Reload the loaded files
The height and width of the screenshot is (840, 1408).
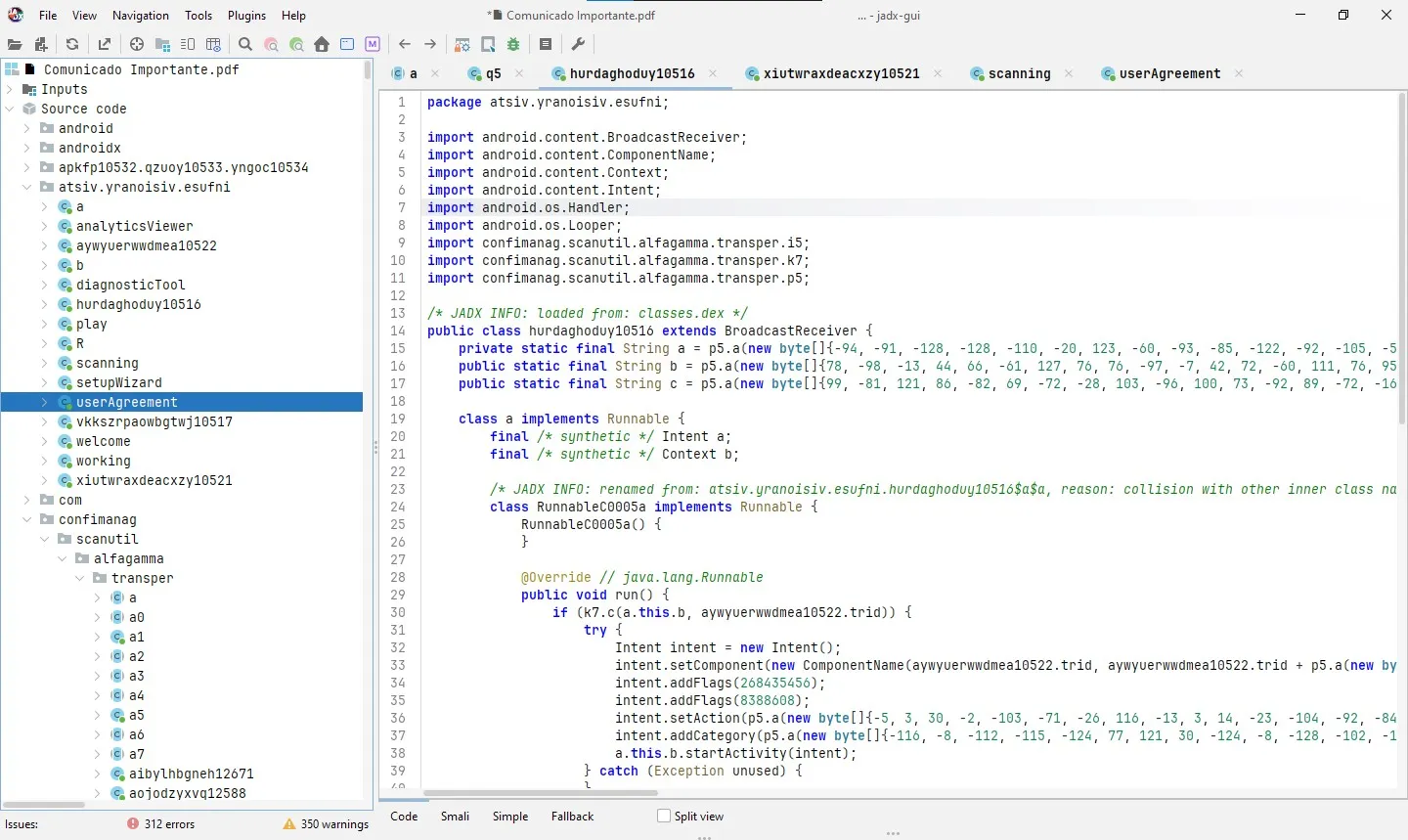[x=71, y=44]
